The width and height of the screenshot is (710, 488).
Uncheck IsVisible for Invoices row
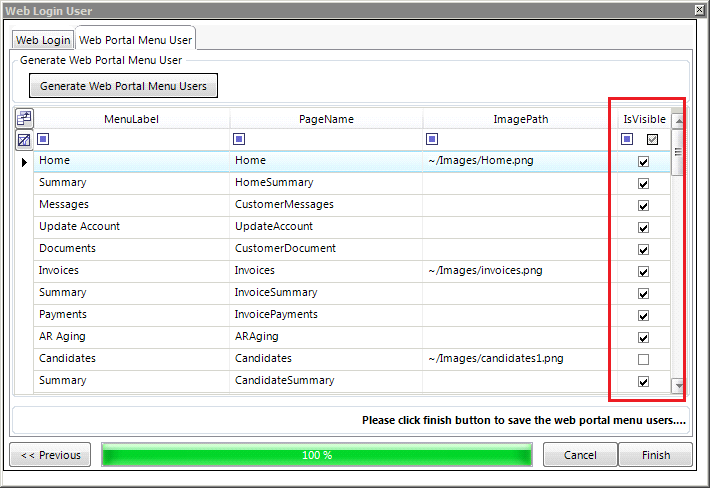tap(643, 271)
